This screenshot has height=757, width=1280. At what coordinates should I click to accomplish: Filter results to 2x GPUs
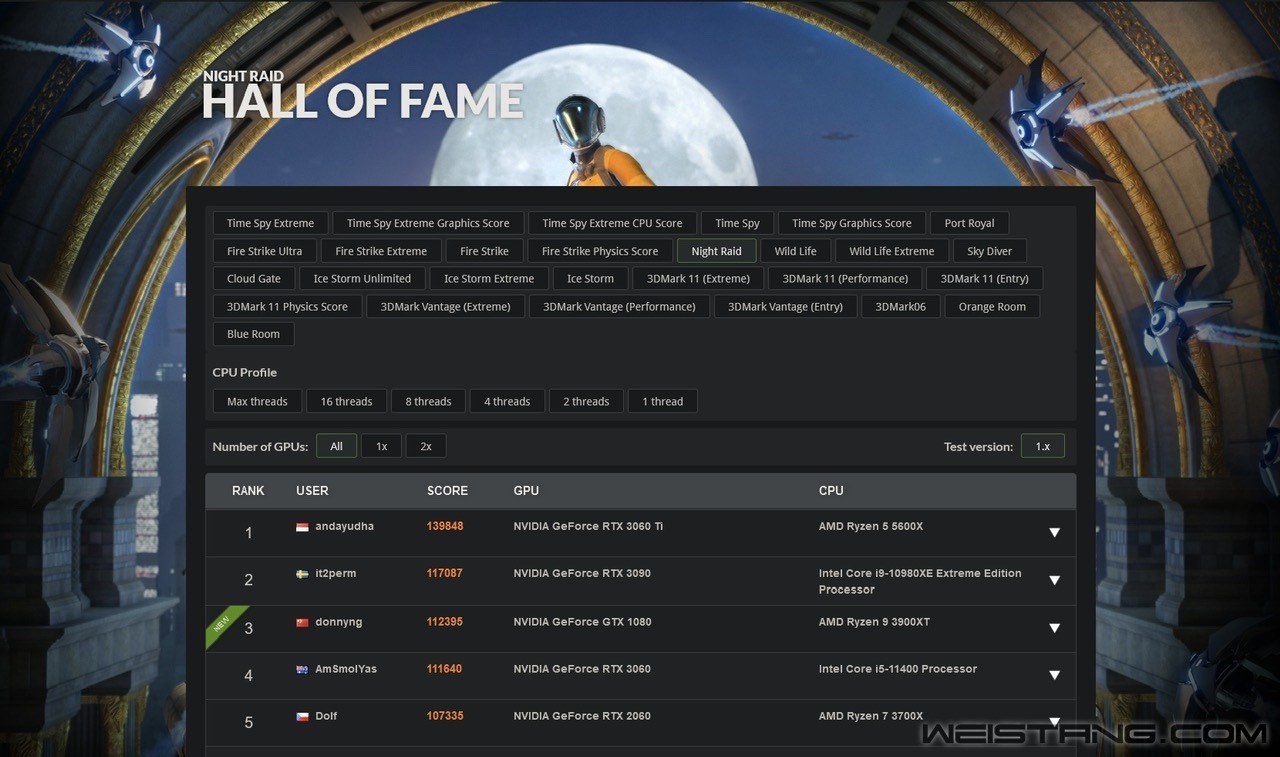coord(426,446)
